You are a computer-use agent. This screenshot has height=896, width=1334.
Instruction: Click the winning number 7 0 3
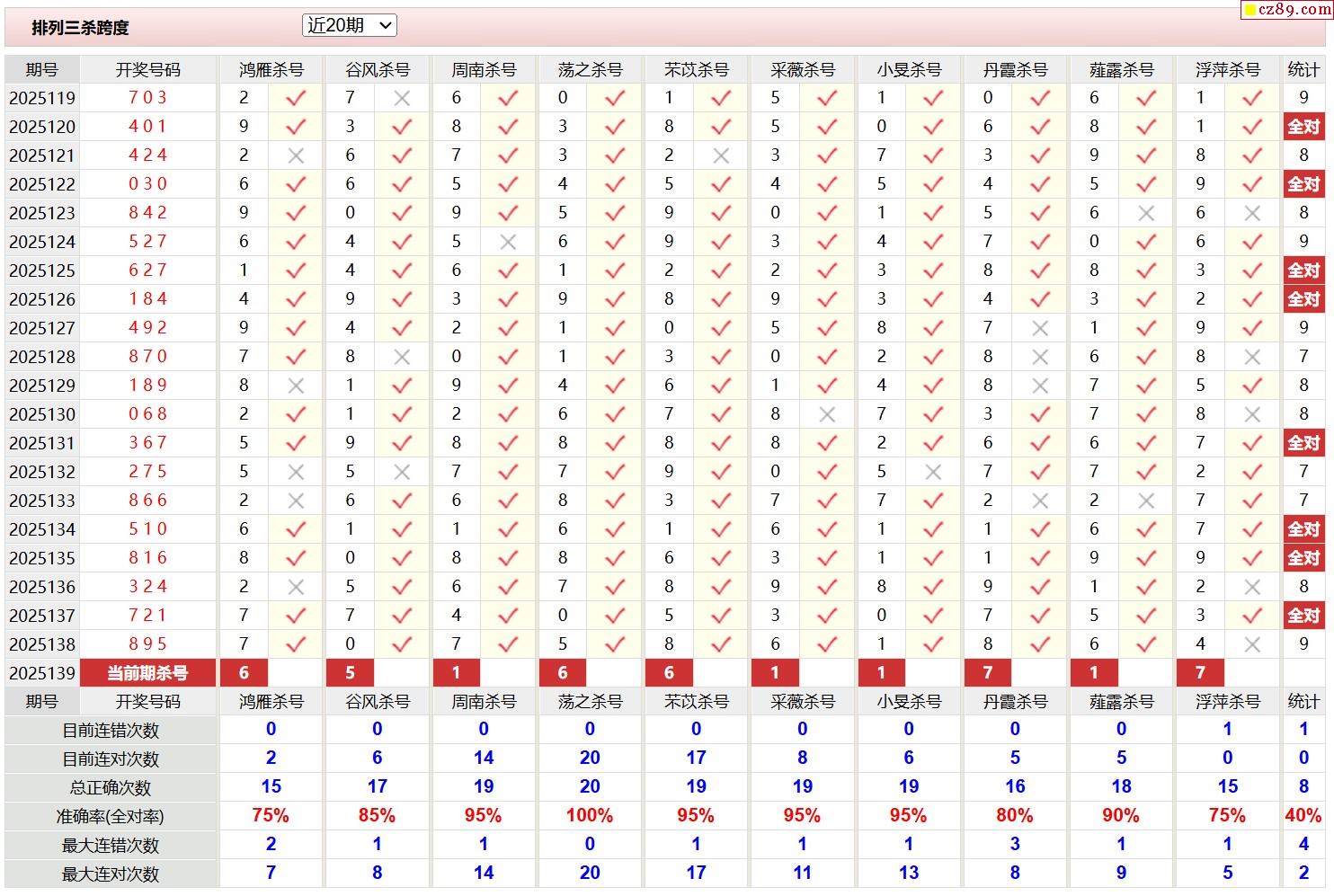pos(147,97)
